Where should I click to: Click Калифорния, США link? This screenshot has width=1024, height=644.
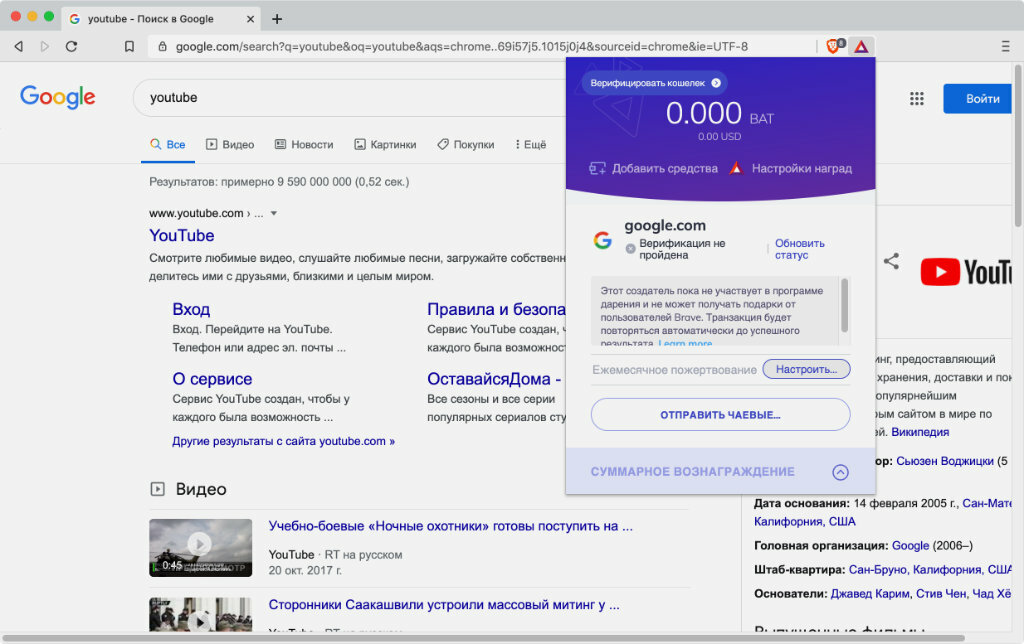[805, 521]
